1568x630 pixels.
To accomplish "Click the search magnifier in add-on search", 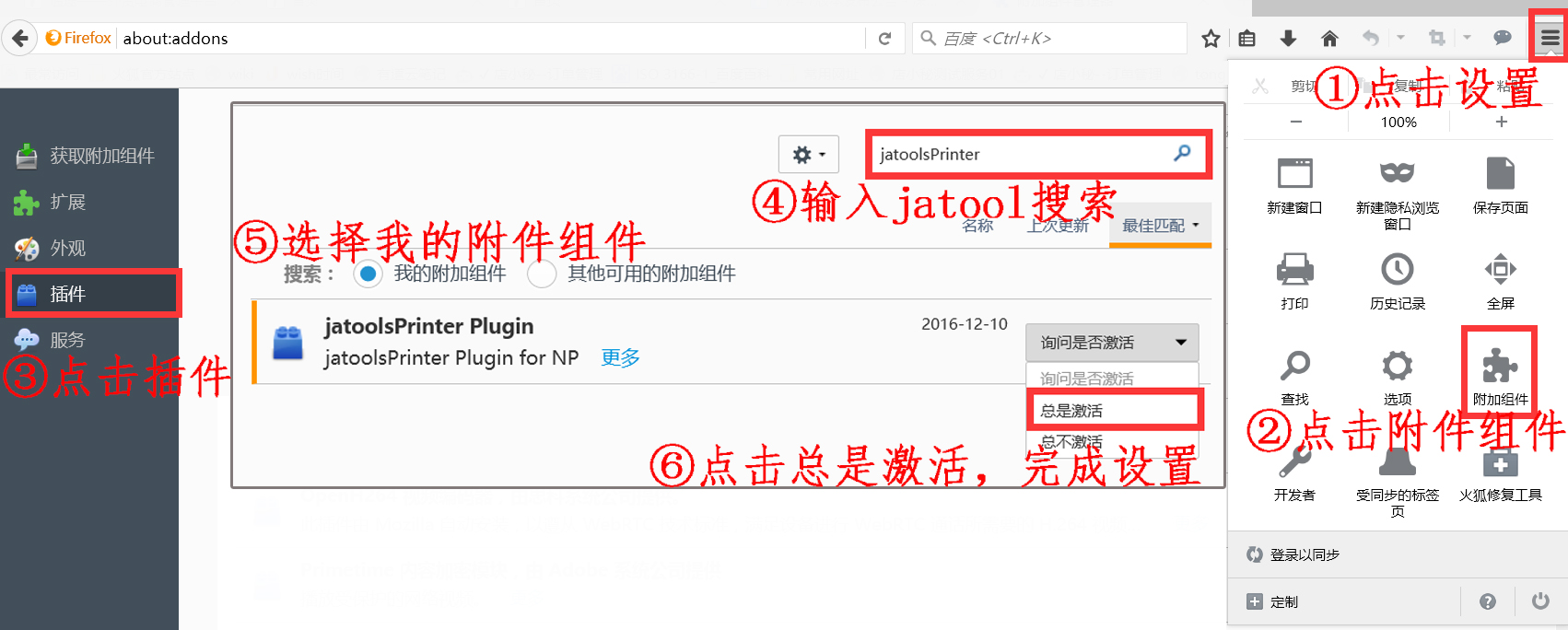I will coord(1182,153).
